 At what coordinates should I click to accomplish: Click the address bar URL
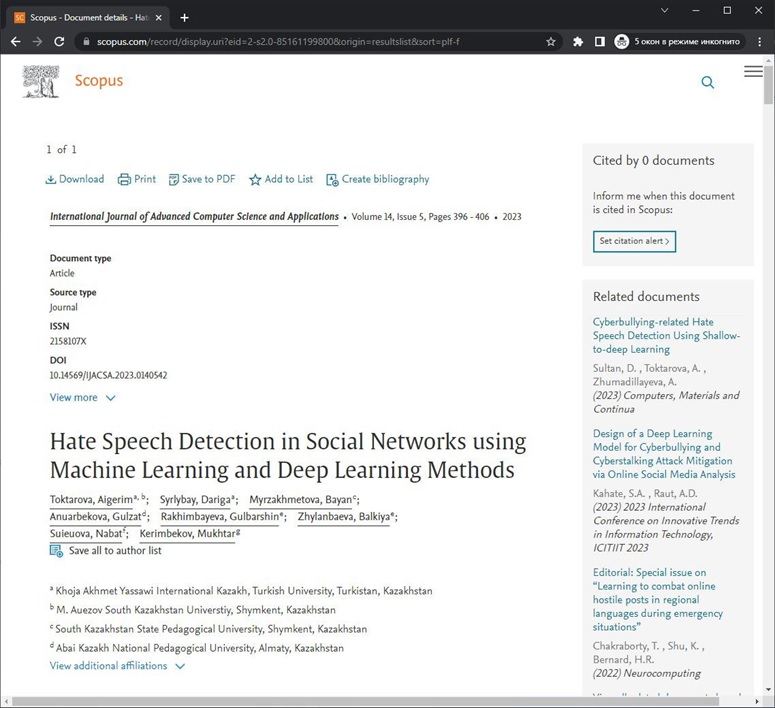[278, 42]
